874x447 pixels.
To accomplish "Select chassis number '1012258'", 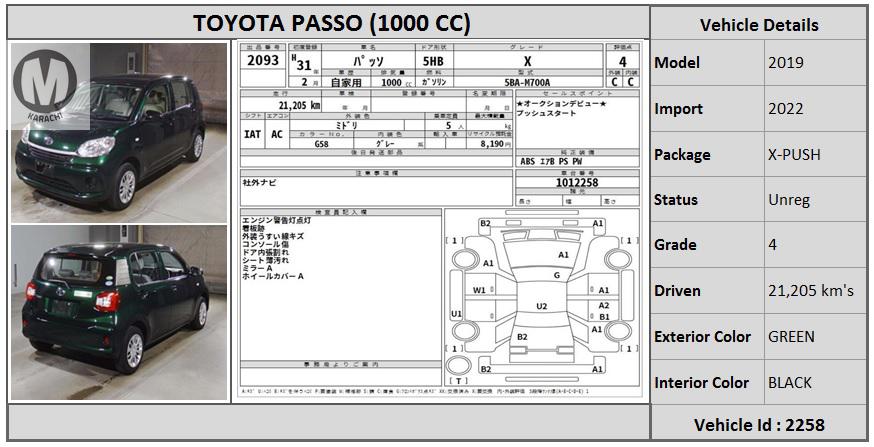I will tap(577, 182).
